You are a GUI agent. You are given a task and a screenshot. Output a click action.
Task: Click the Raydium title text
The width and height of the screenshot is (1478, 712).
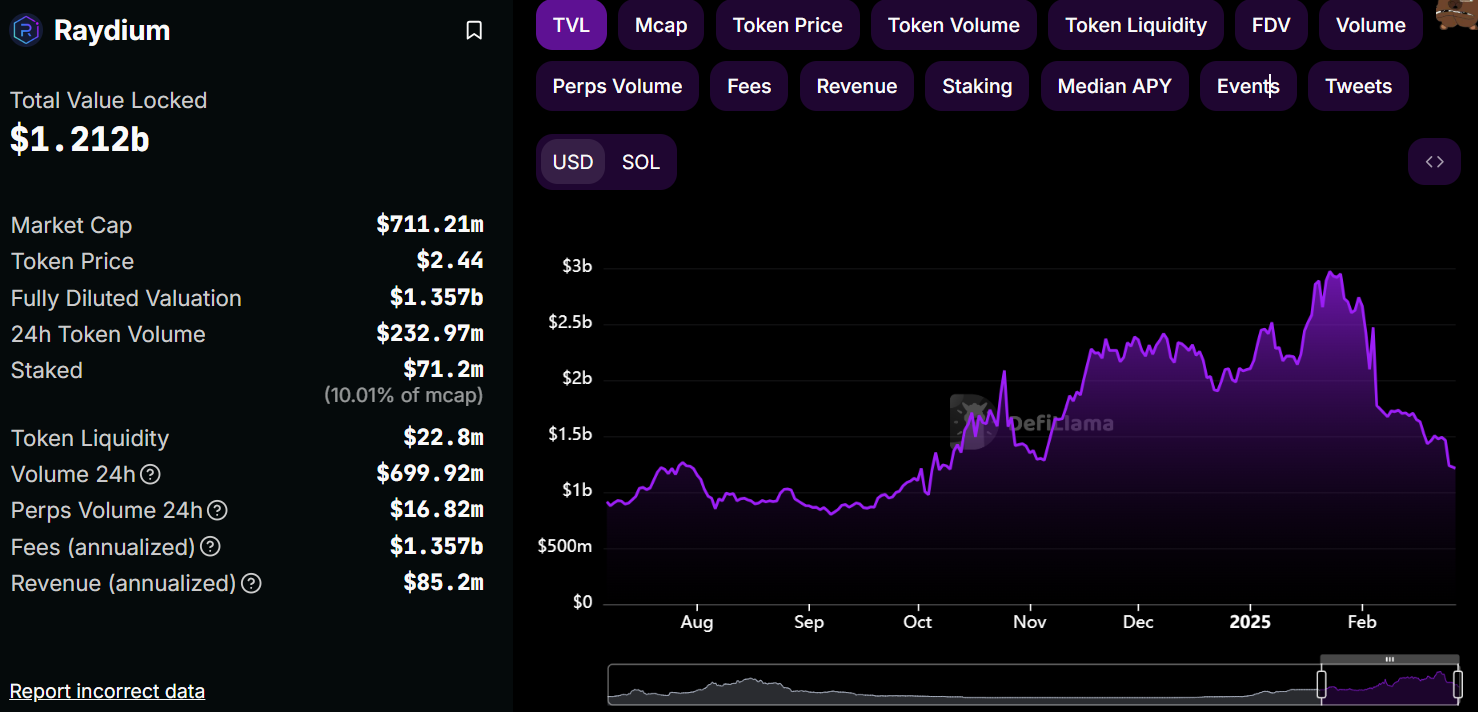(x=112, y=31)
